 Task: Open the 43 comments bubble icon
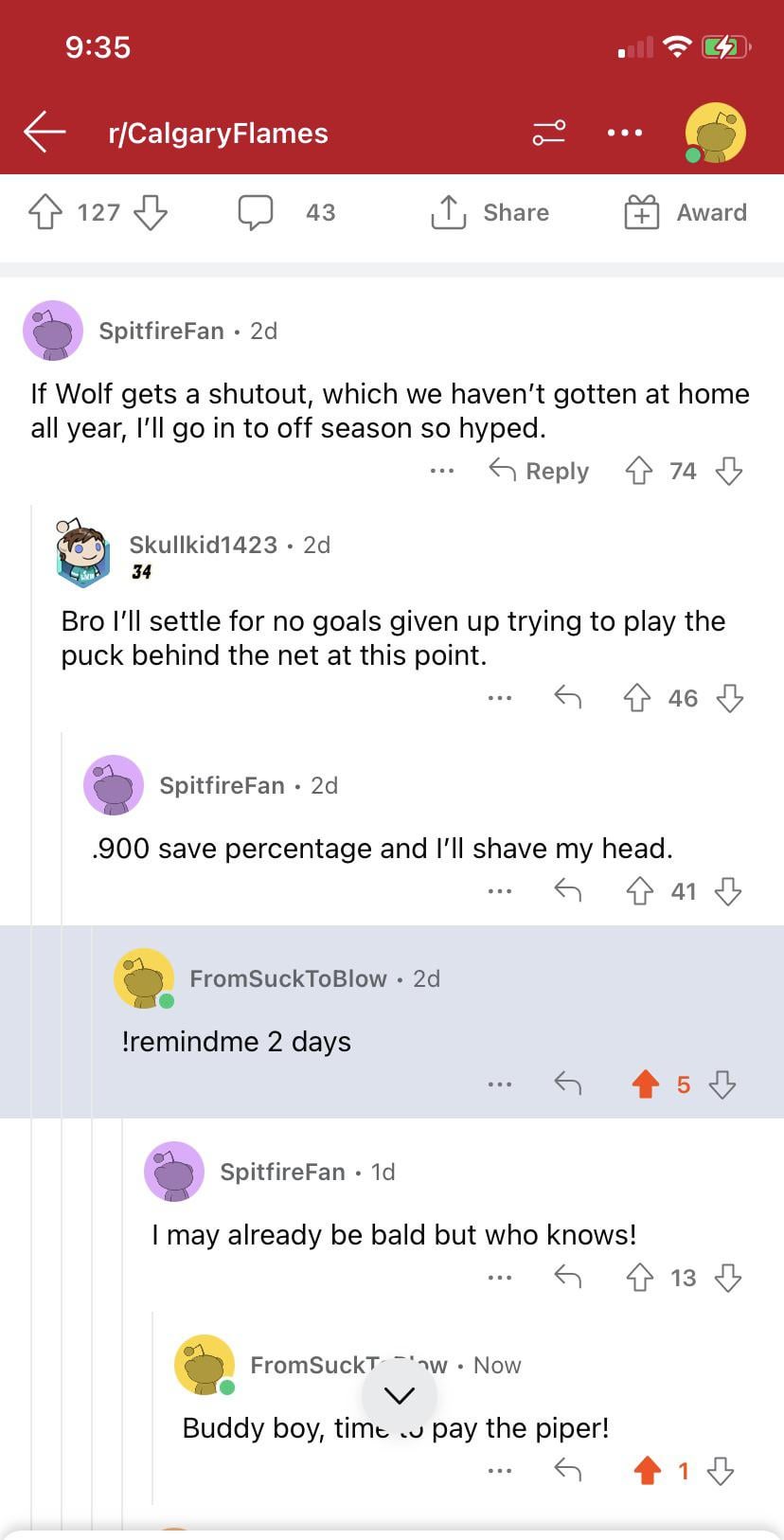255,212
